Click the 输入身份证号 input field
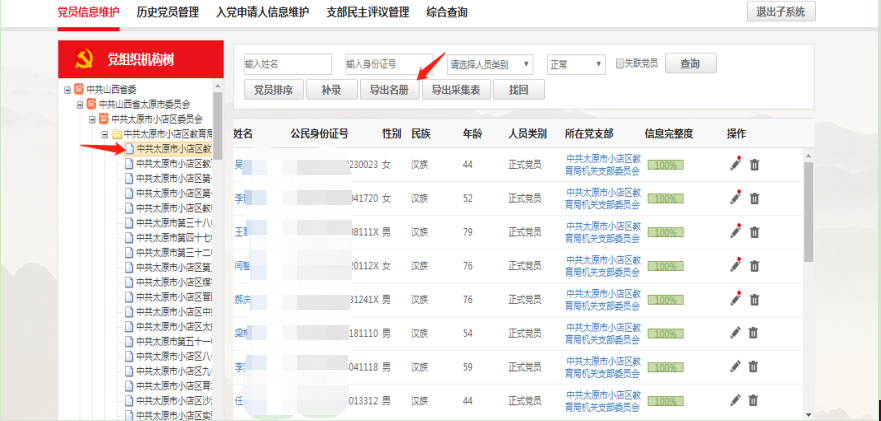The height and width of the screenshot is (421, 881). pos(392,64)
